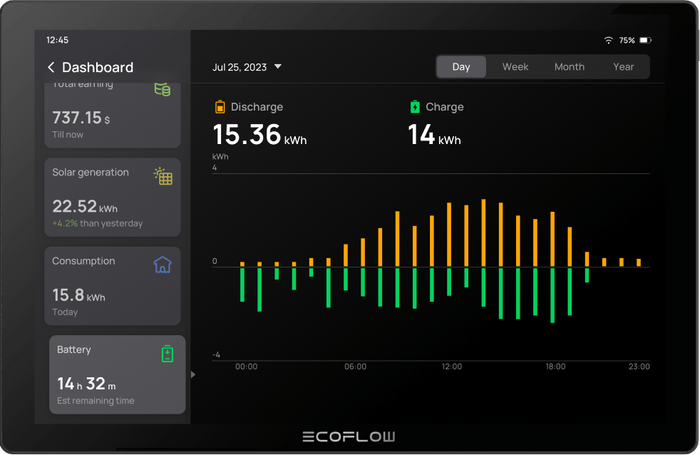Open the Jul 25, 2023 date dropdown

(x=247, y=67)
